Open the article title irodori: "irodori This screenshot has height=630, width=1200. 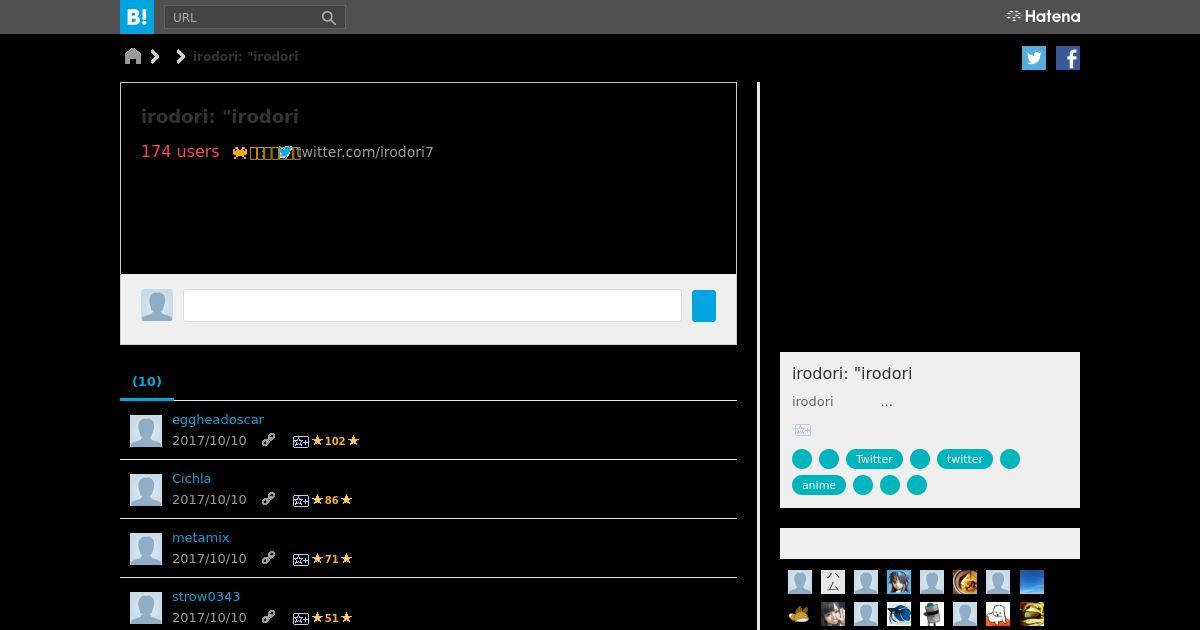[220, 116]
